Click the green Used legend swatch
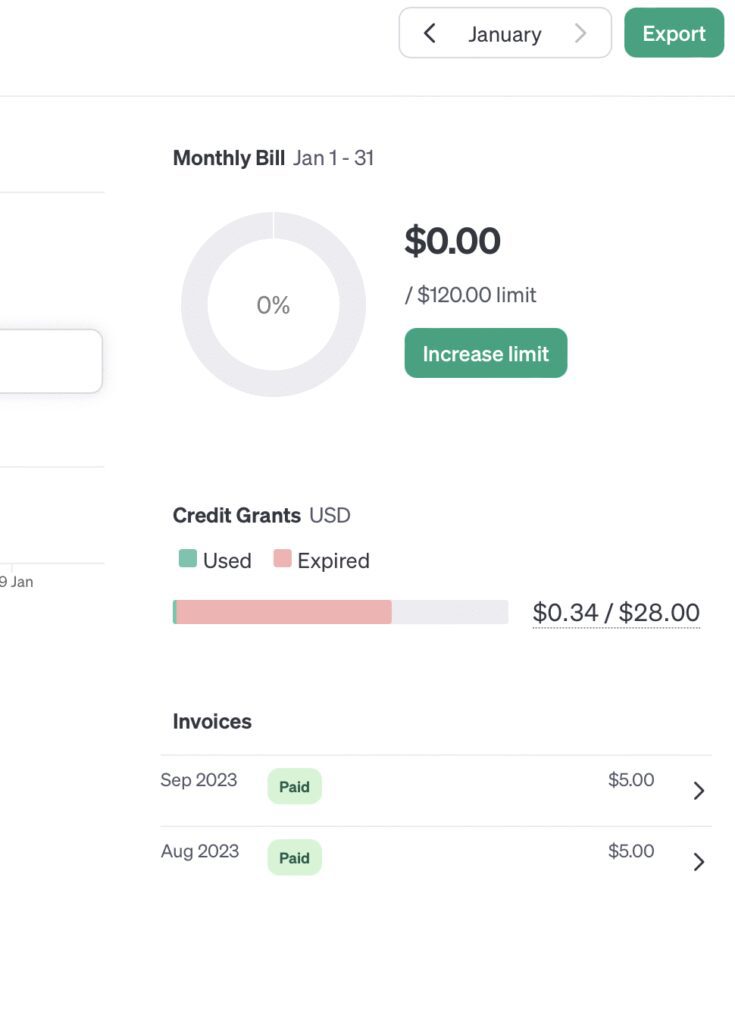Image resolution: width=735 pixels, height=1024 pixels. point(188,559)
